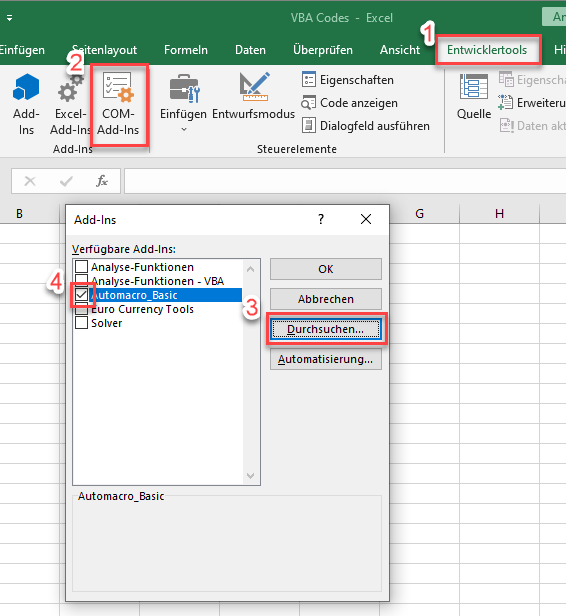Image resolution: width=566 pixels, height=616 pixels.
Task: Check the Analyse-Funktionen checkbox
Action: [81, 266]
